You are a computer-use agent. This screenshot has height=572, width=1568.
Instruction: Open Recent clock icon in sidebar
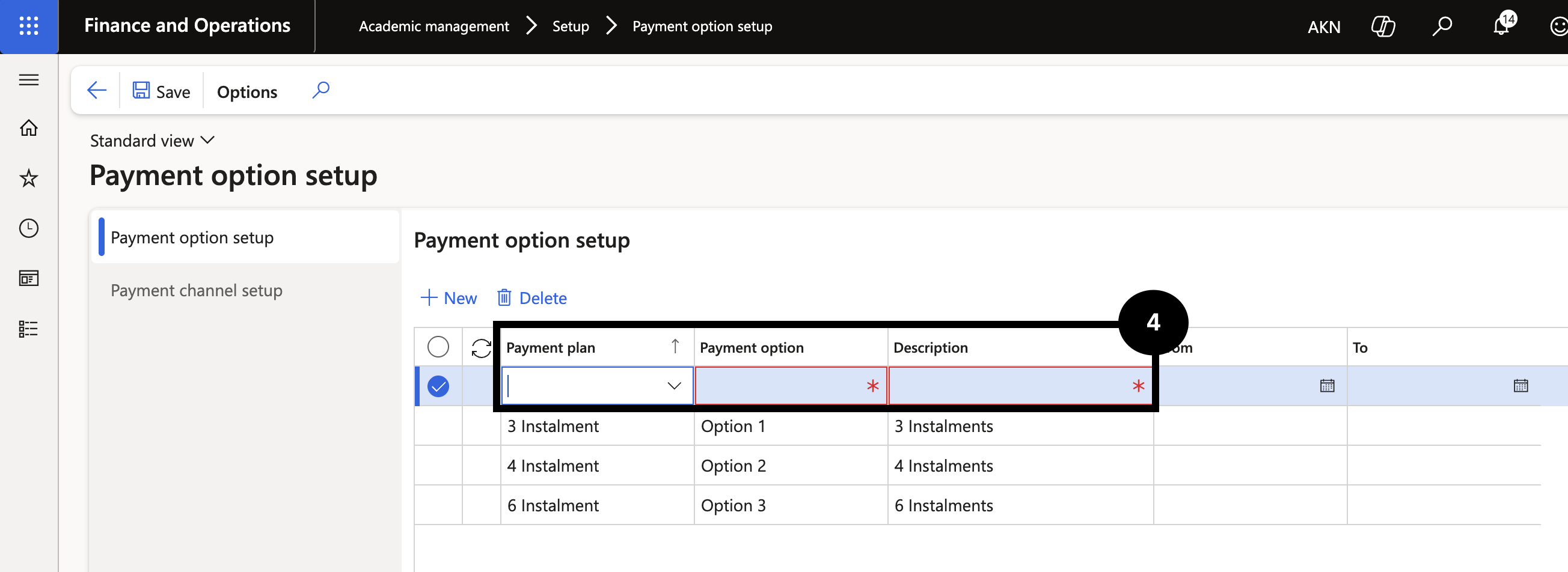[x=29, y=228]
